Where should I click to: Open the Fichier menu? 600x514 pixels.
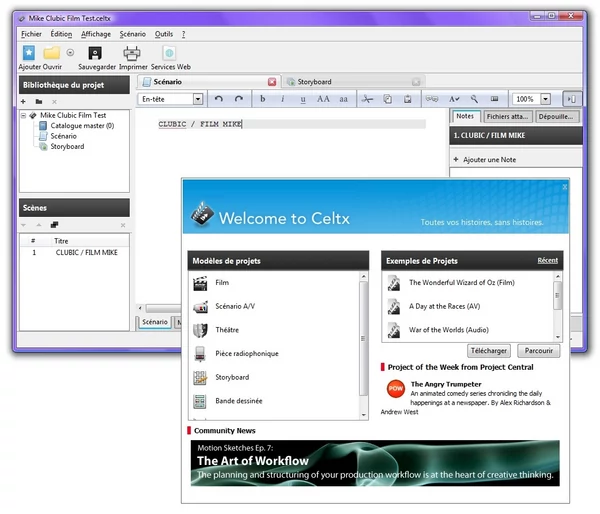coord(31,34)
